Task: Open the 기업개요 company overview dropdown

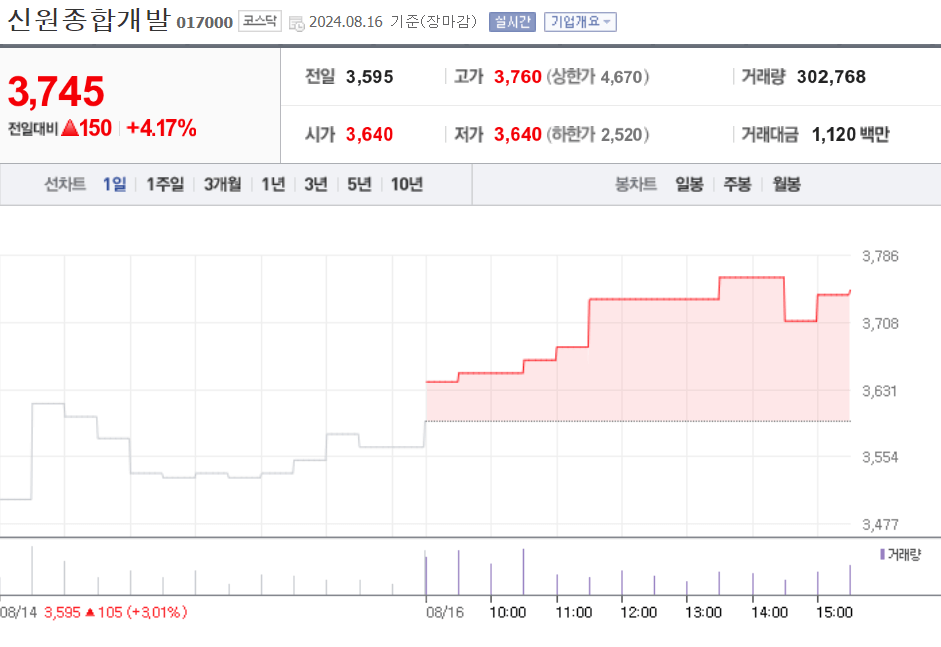Action: pos(579,19)
